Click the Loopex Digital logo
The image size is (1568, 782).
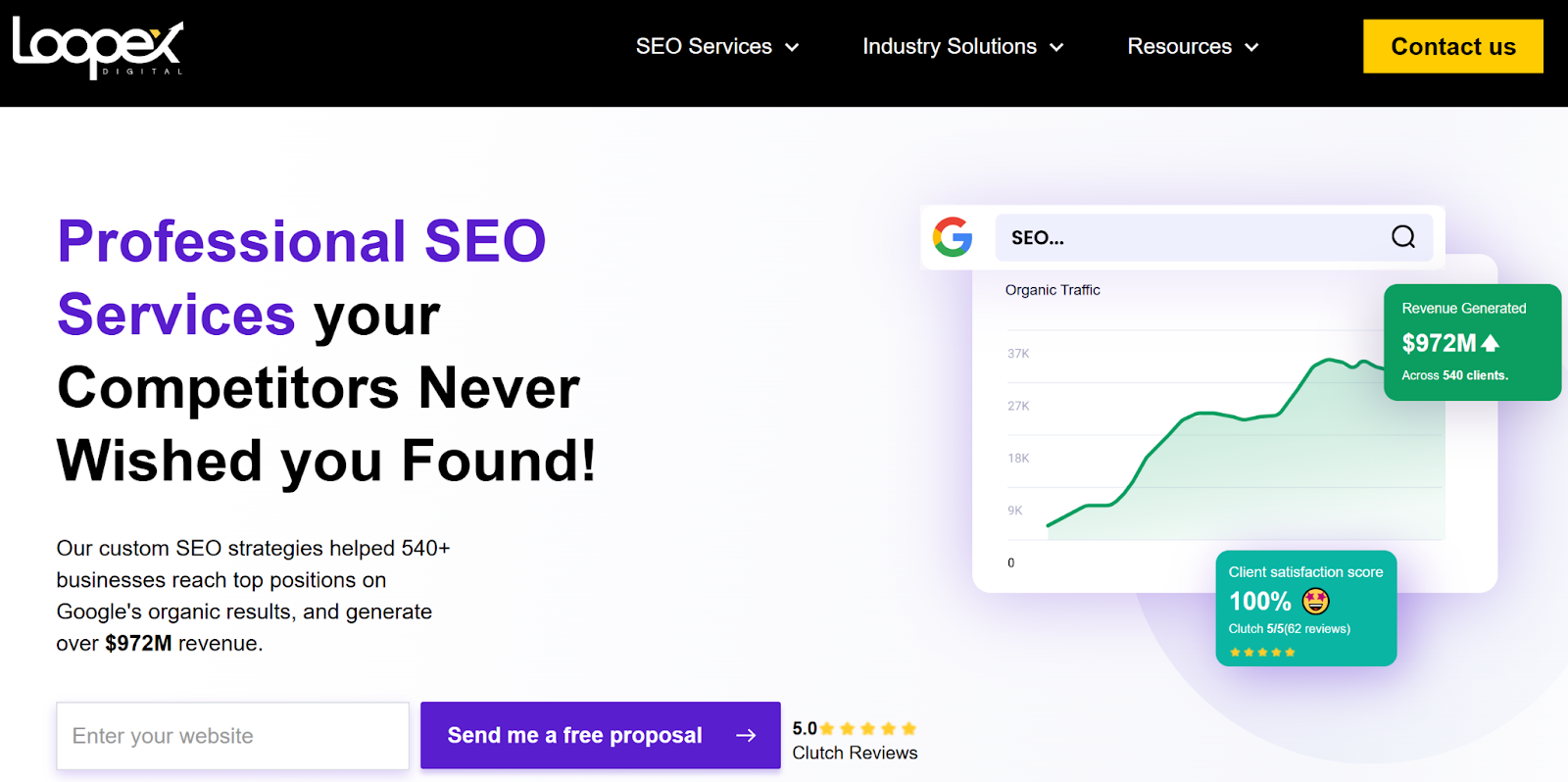pyautogui.click(x=97, y=47)
